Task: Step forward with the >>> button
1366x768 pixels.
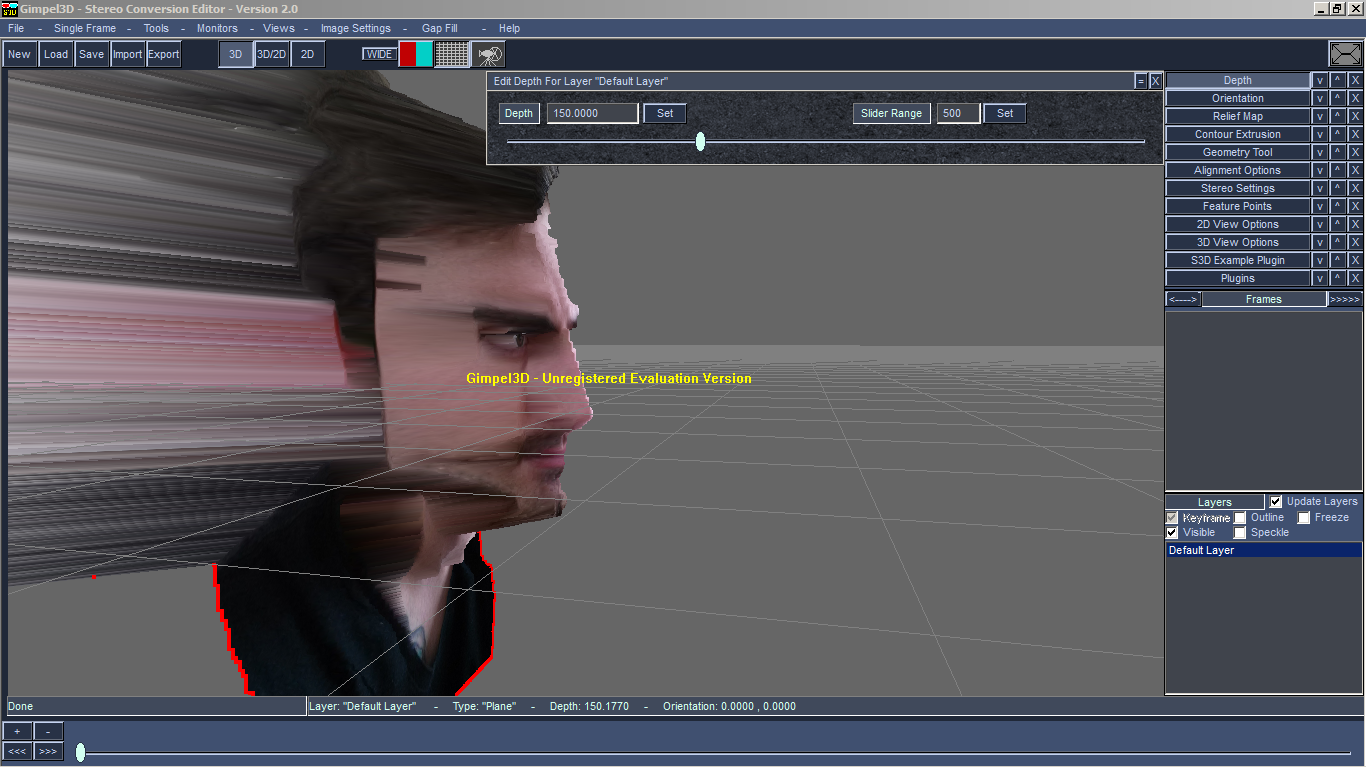Action: click(x=48, y=751)
